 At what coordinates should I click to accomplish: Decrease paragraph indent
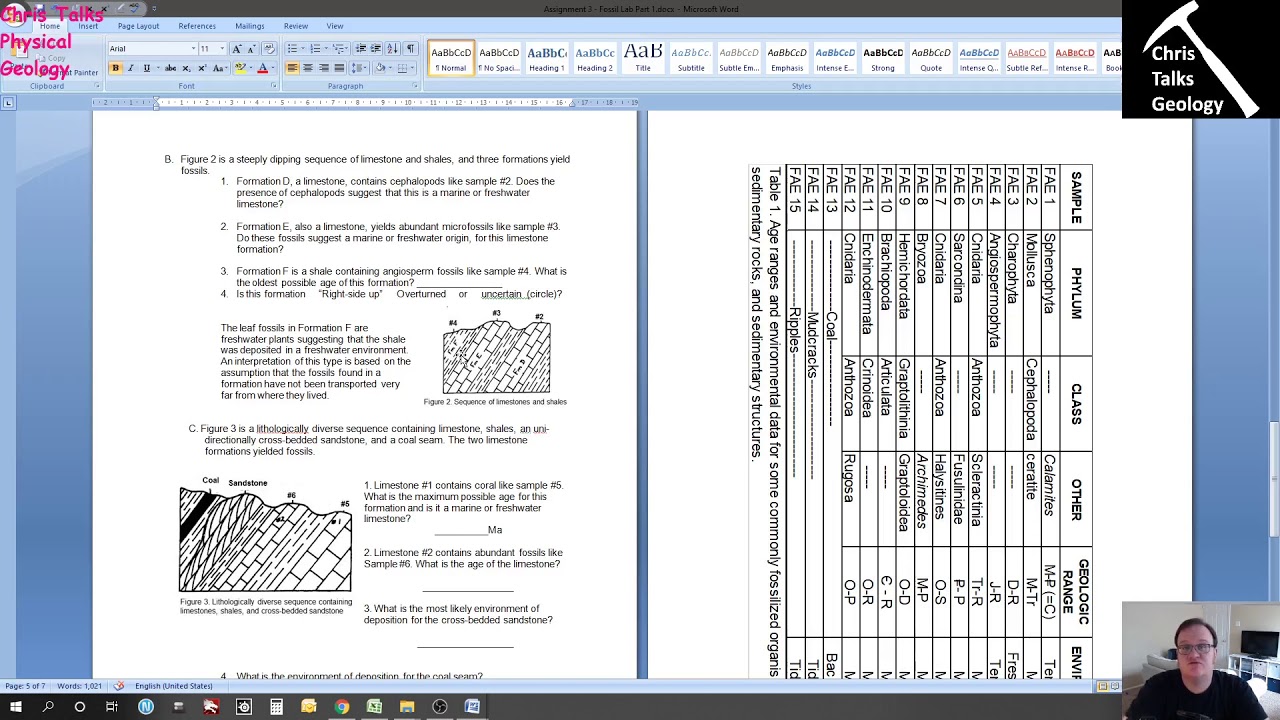coord(361,49)
